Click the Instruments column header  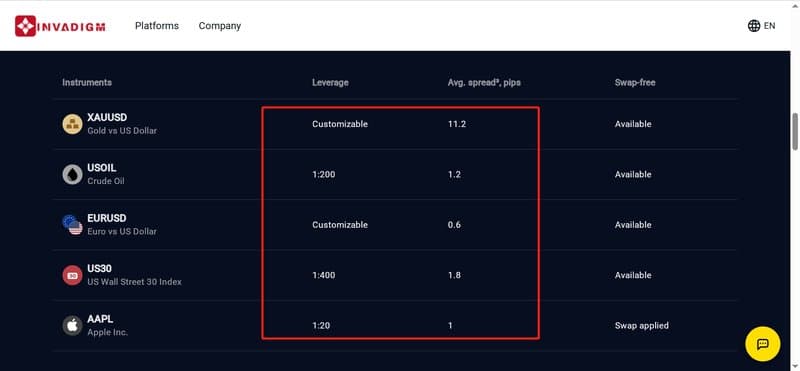pyautogui.click(x=87, y=82)
